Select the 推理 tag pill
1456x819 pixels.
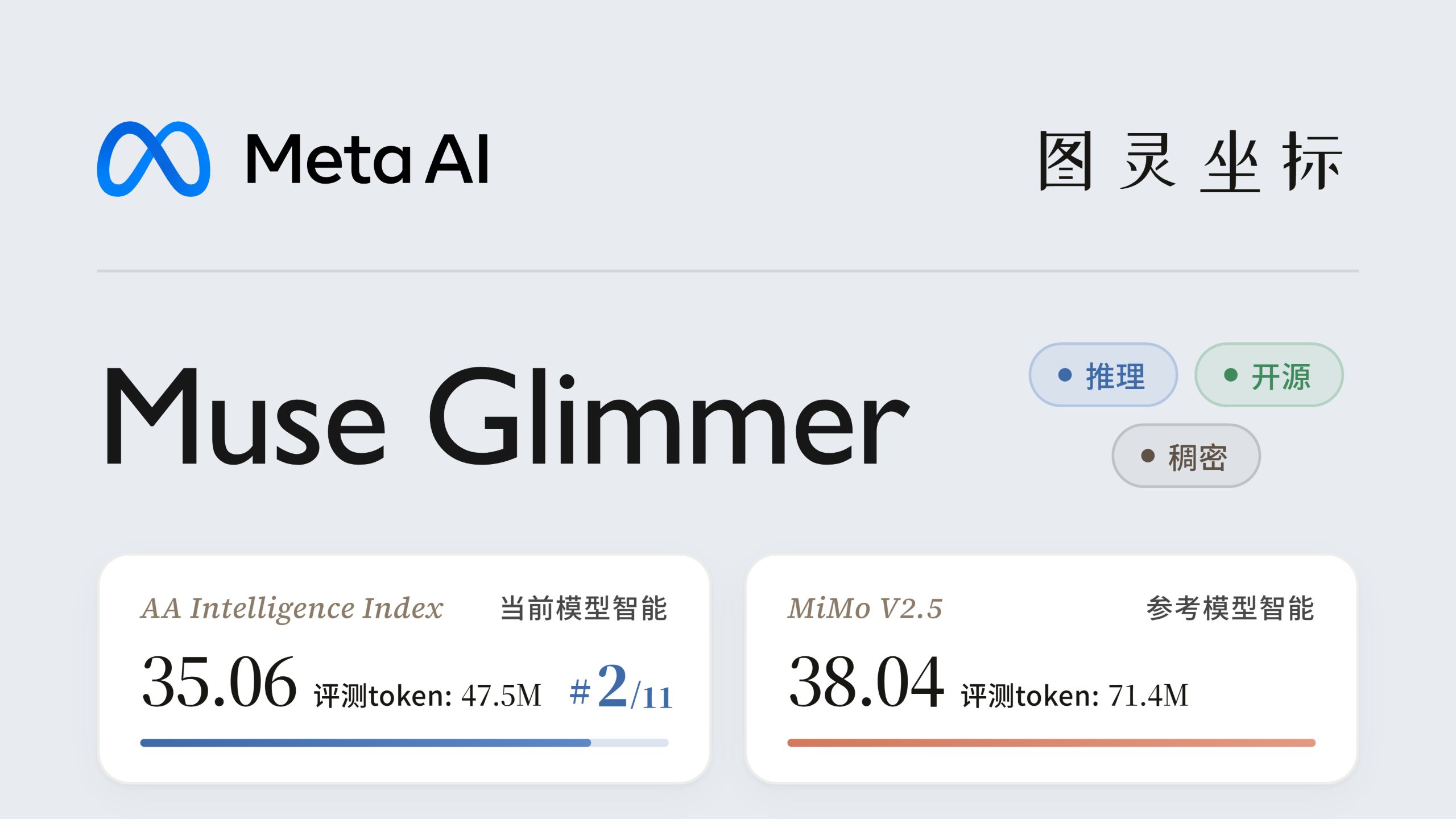point(1103,375)
